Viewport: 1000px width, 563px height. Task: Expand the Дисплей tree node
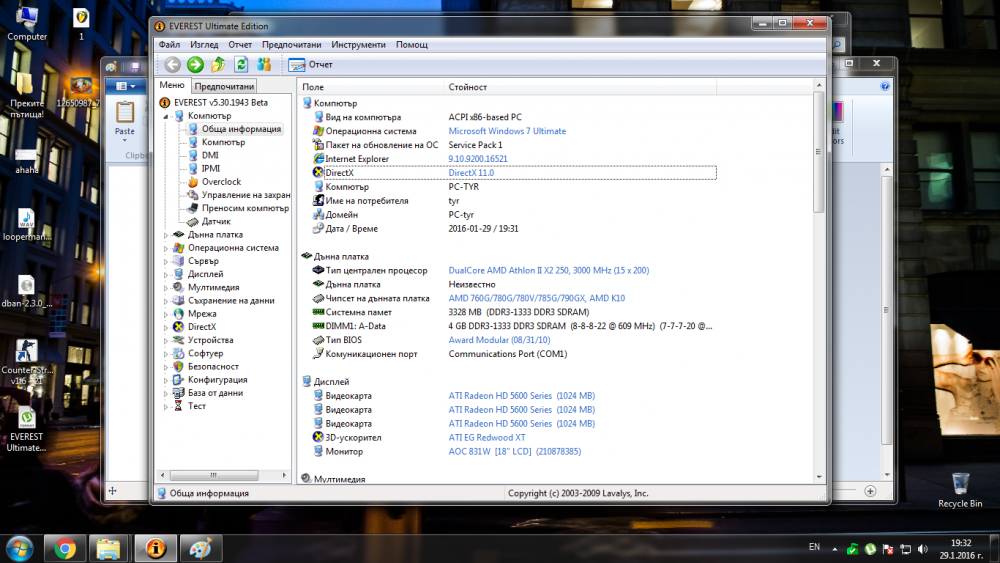click(x=166, y=274)
